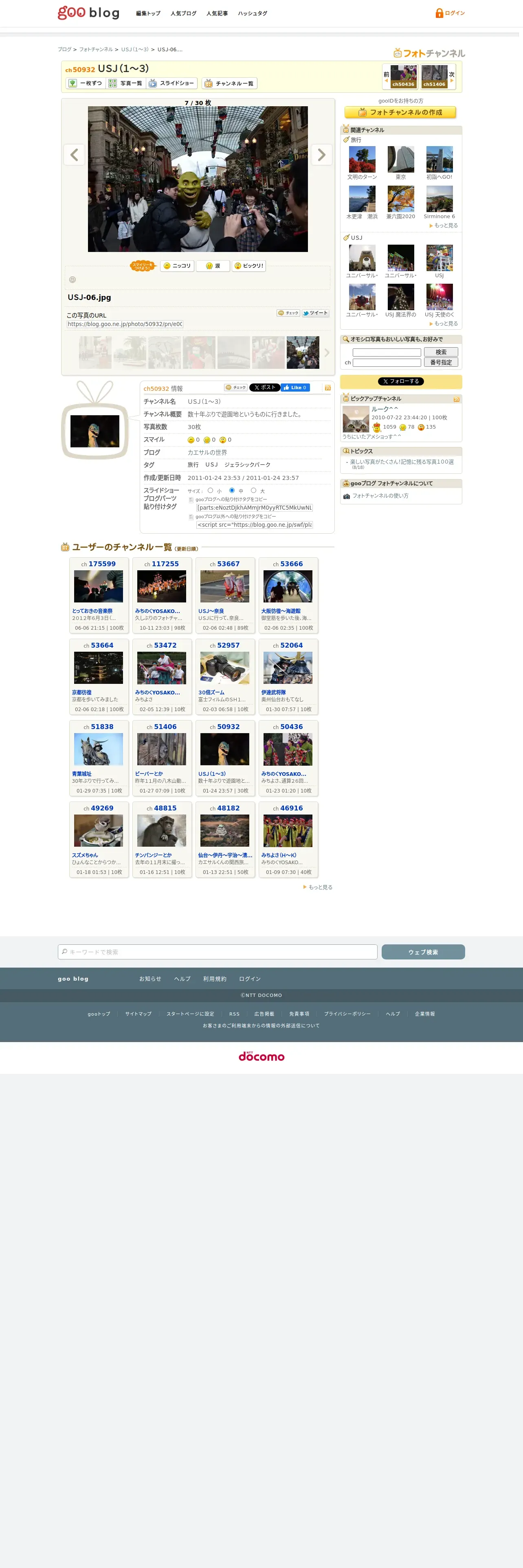
Task: Click the copy icon for non-goo paste tag
Action: click(x=191, y=517)
